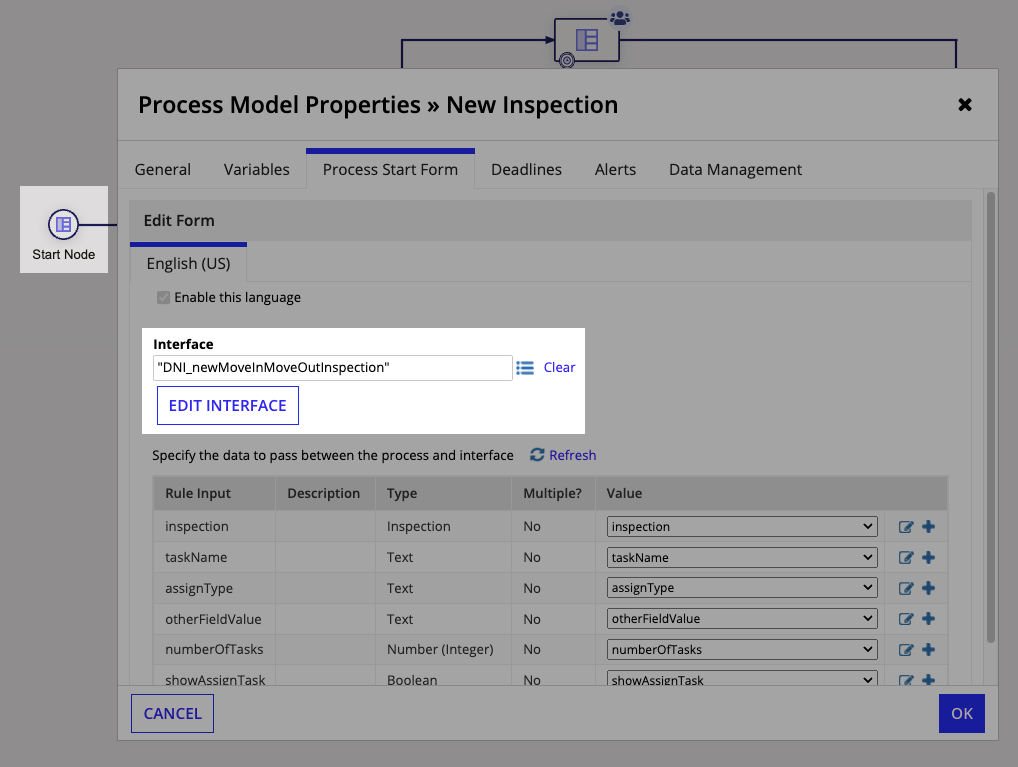Edit expression for inspection value

tap(906, 527)
